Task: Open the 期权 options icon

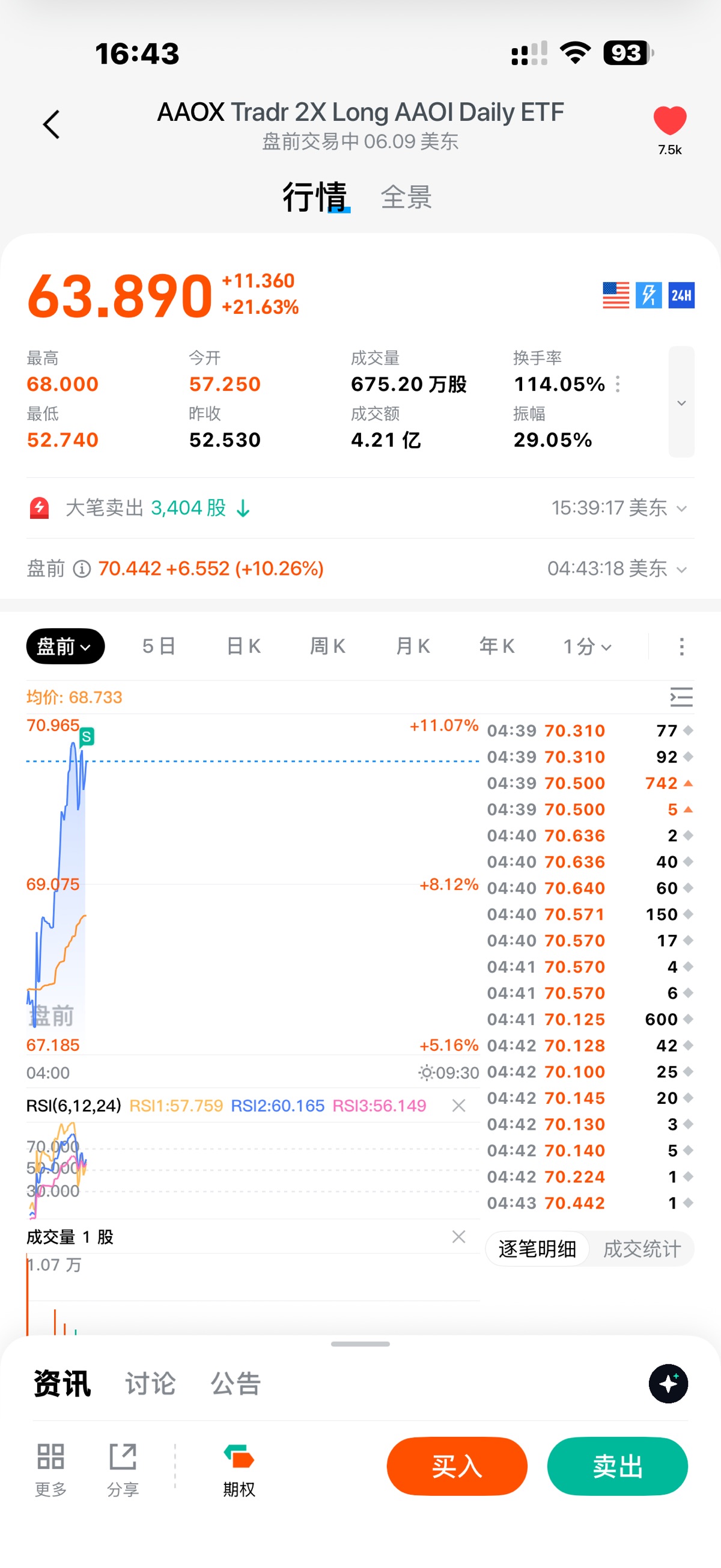Action: [239, 1469]
